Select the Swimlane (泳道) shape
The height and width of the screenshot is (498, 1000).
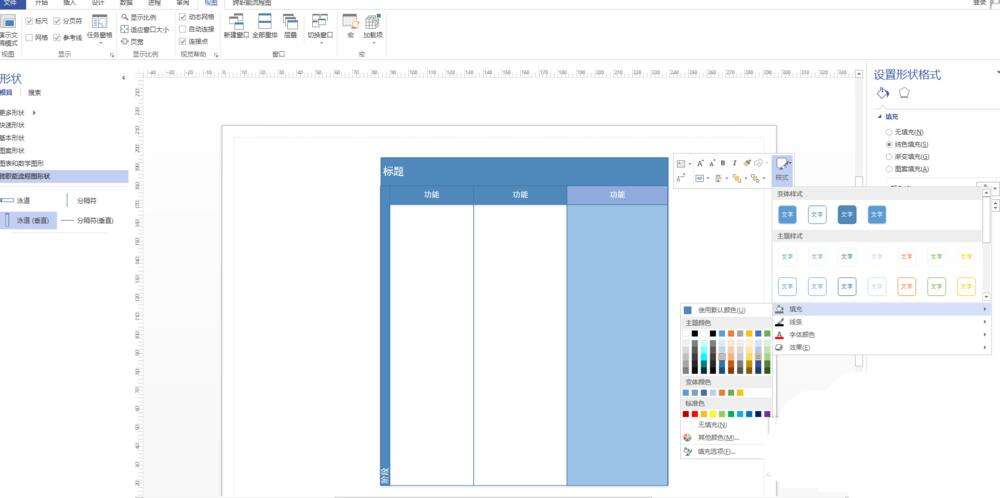[16, 200]
